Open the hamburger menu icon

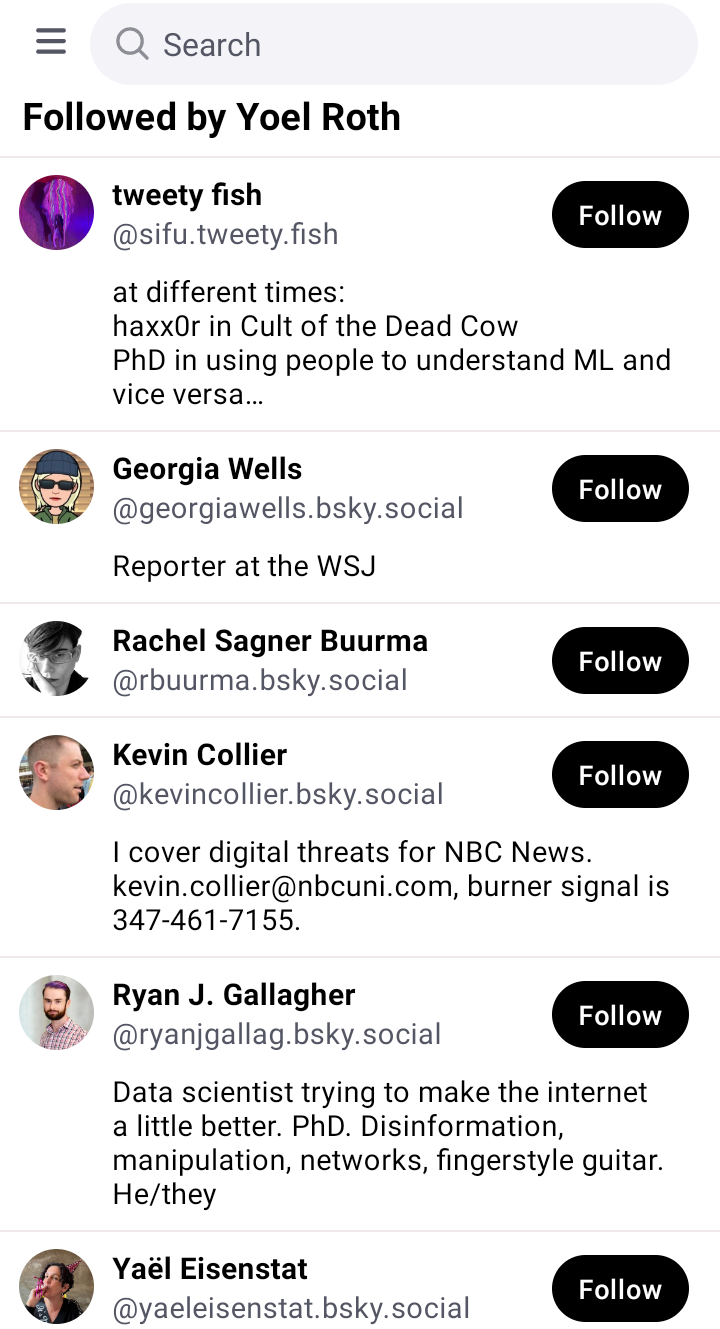click(x=51, y=42)
